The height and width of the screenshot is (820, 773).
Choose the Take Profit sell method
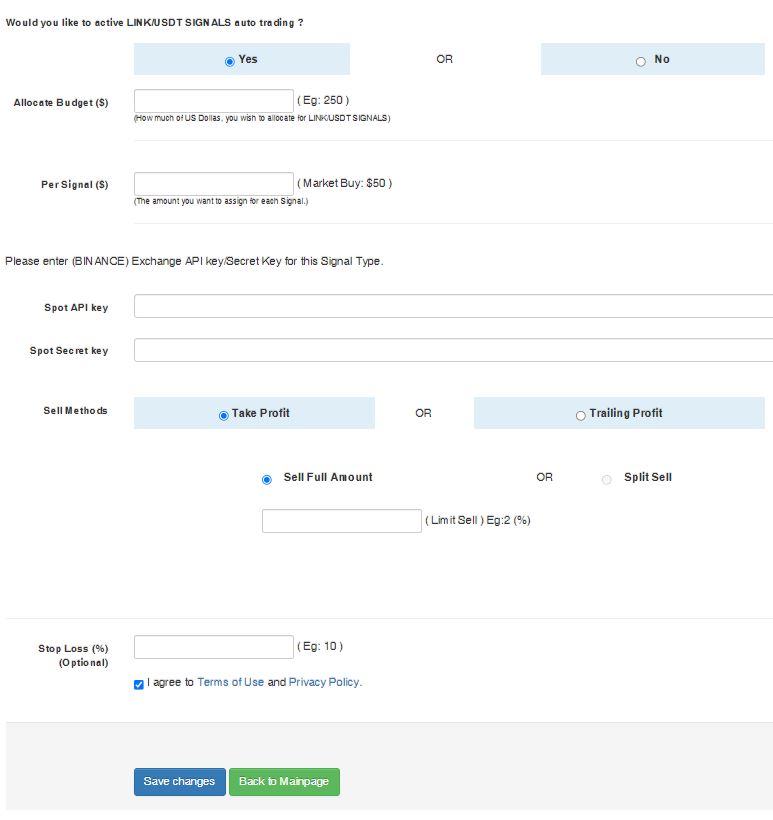click(223, 416)
